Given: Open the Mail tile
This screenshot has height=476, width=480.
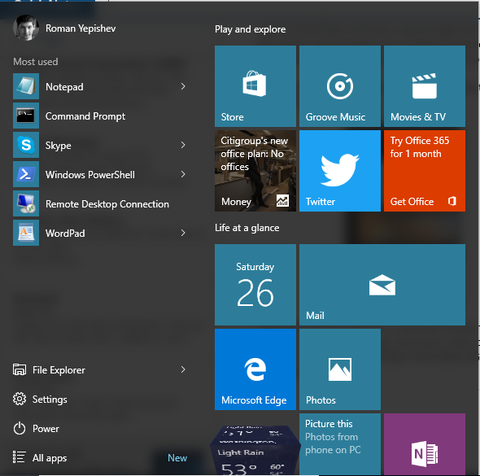Looking at the screenshot, I should coord(382,285).
